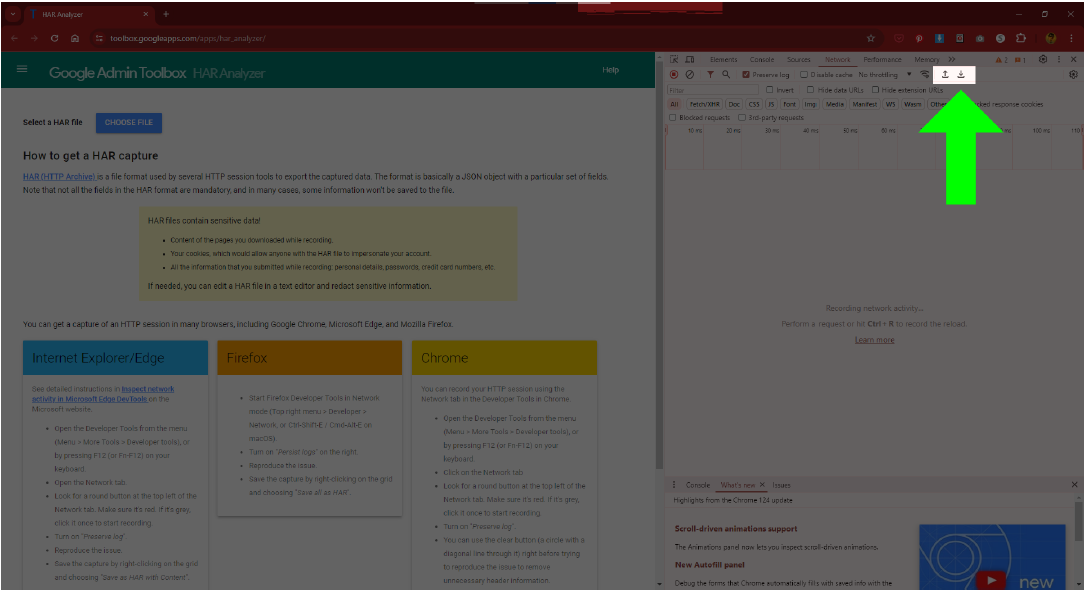
Task: Check the Hide data URLs option
Action: (811, 90)
